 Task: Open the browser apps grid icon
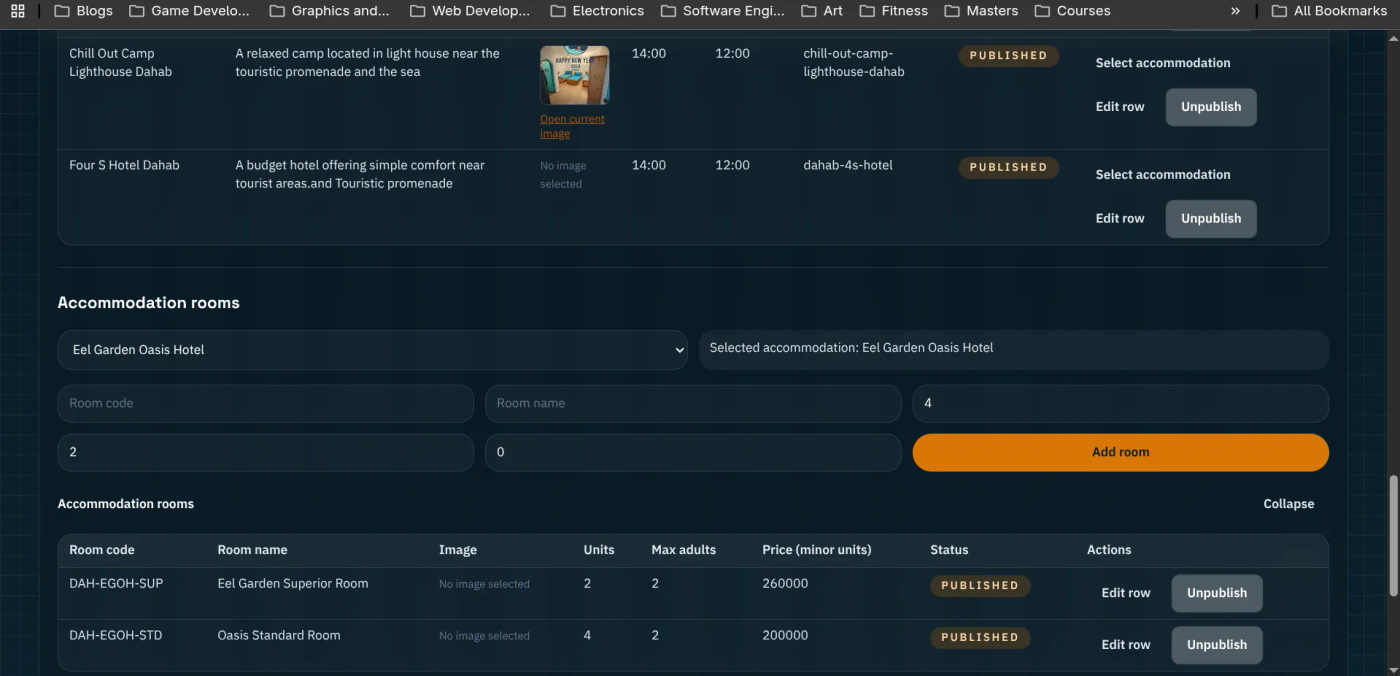[x=17, y=11]
